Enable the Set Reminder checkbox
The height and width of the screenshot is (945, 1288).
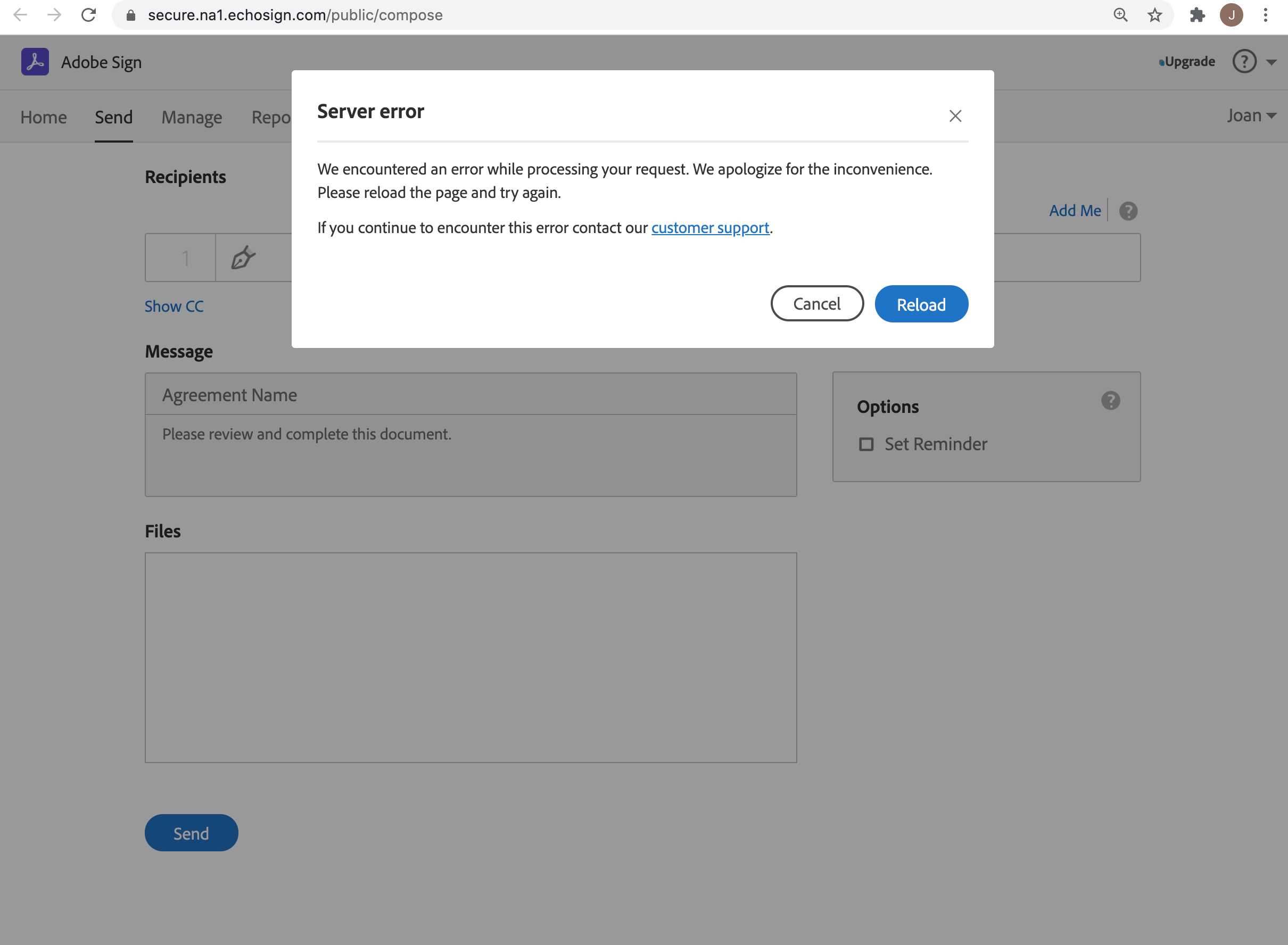tap(866, 444)
